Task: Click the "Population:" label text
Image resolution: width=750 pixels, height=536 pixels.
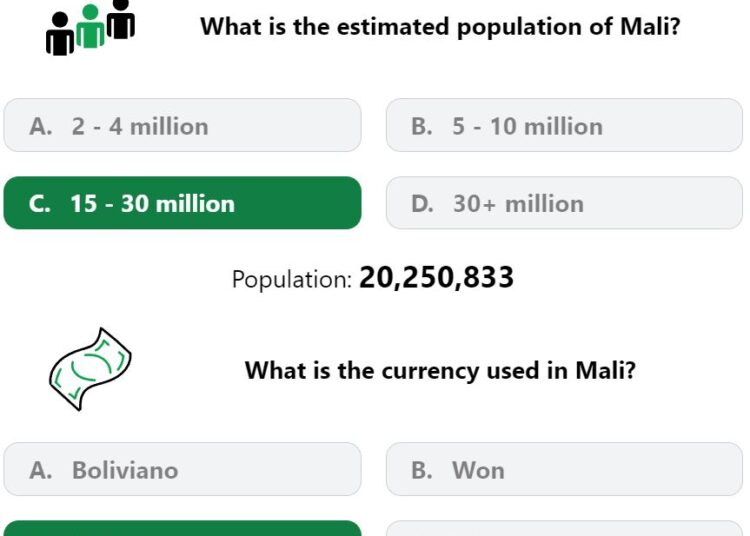Action: [292, 279]
